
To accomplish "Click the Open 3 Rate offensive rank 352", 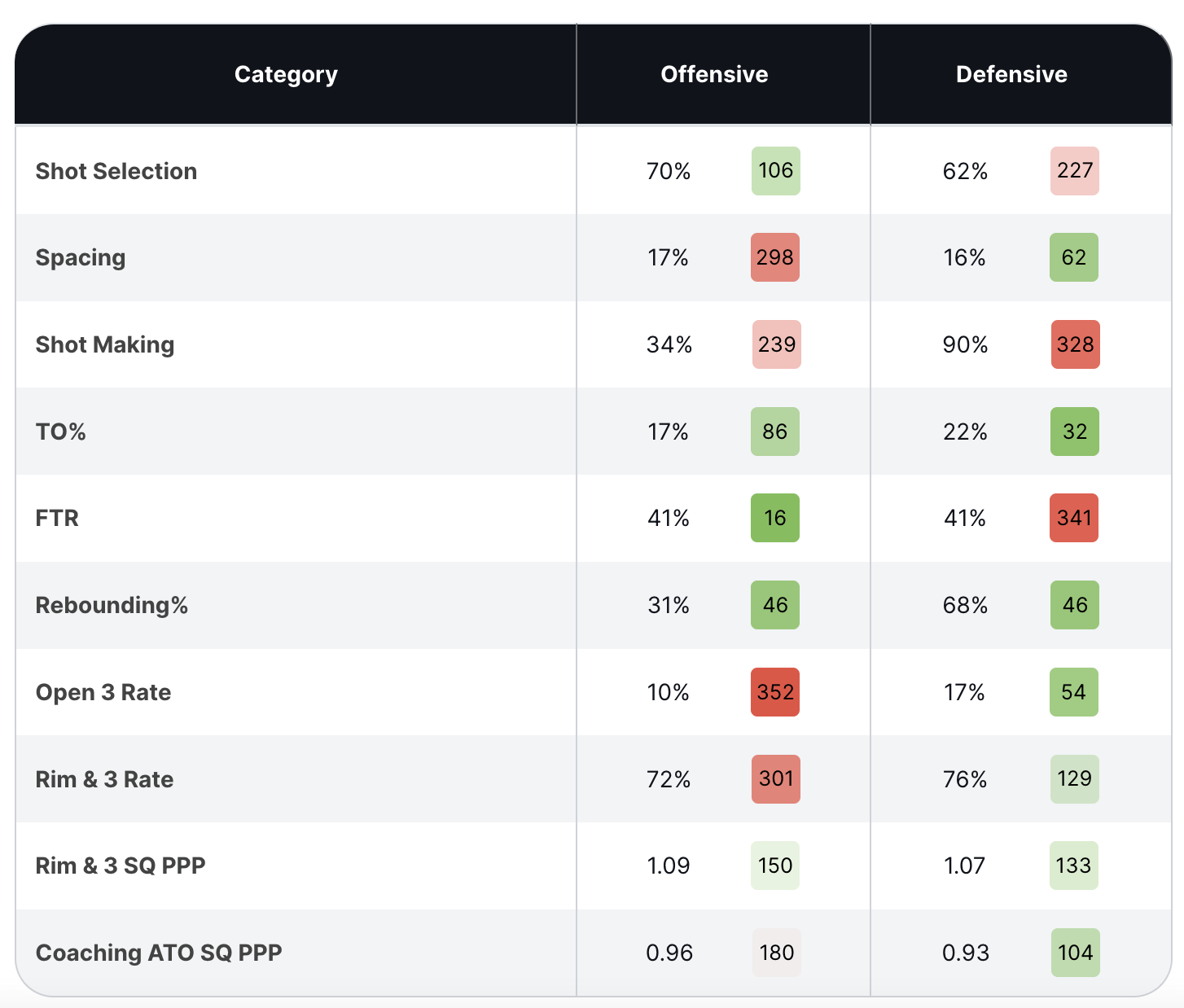I will click(x=775, y=692).
